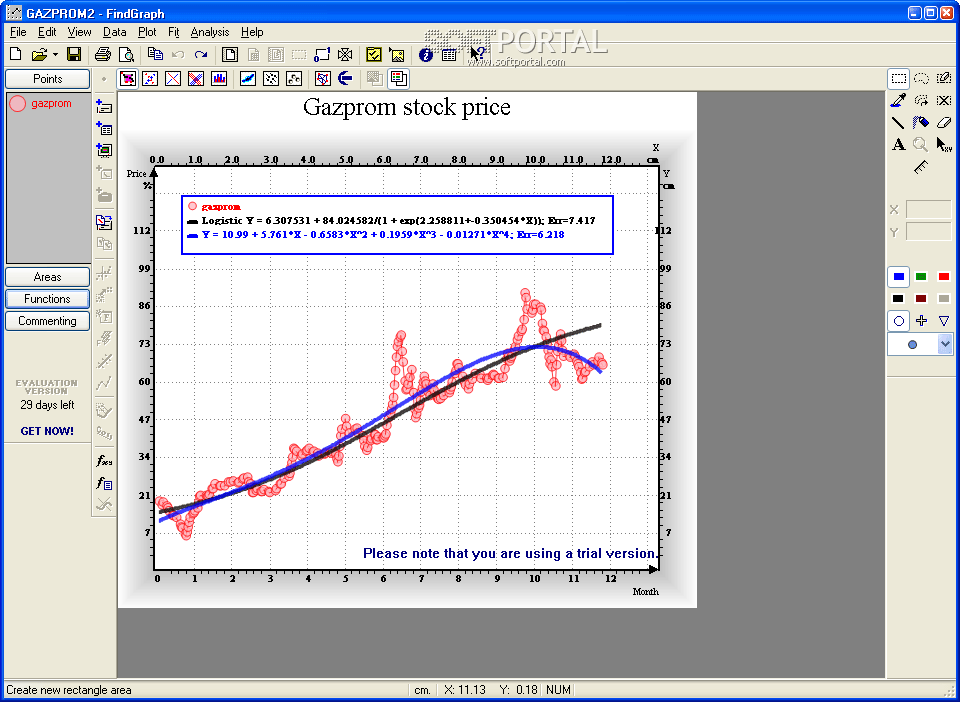Toggle the colored list window icon
The image size is (960, 702).
tap(399, 78)
